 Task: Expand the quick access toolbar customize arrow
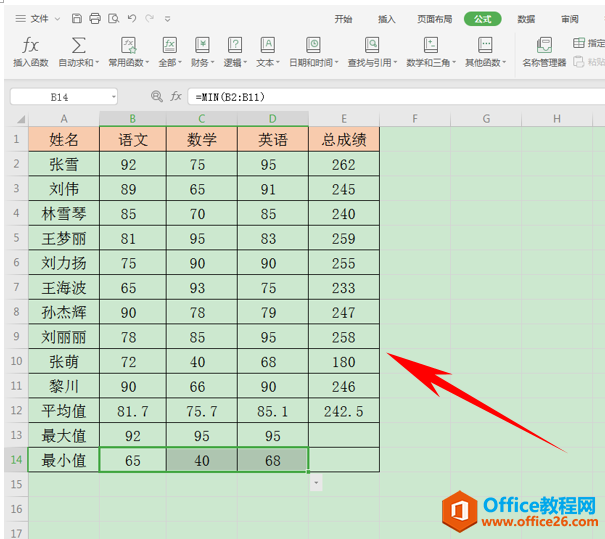[x=167, y=19]
